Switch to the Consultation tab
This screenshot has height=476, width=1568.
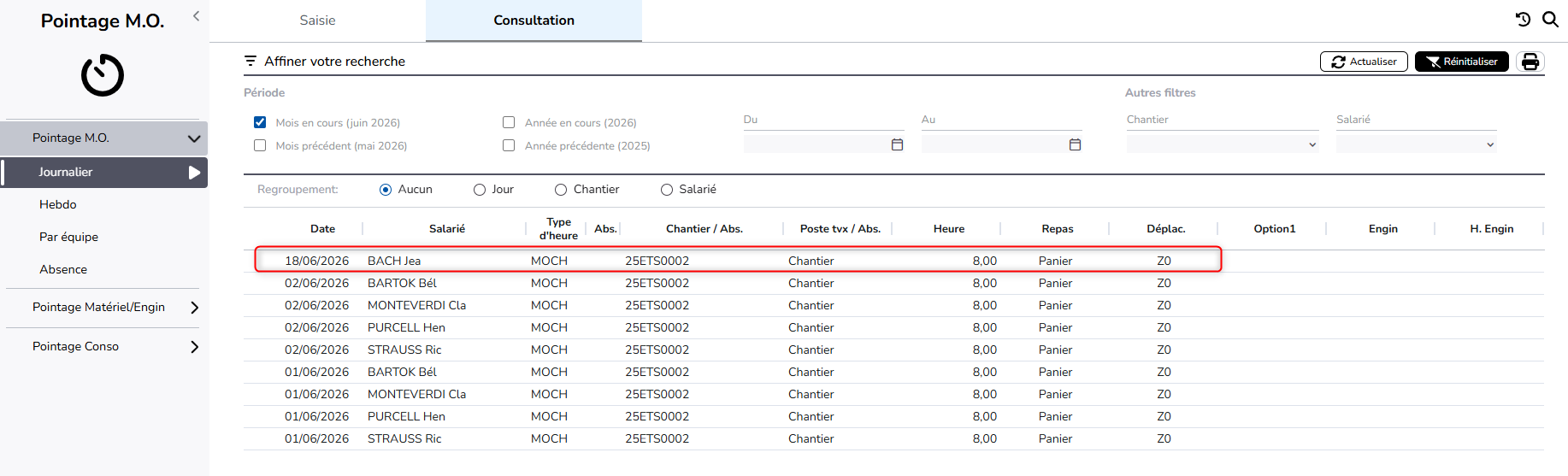coord(533,21)
